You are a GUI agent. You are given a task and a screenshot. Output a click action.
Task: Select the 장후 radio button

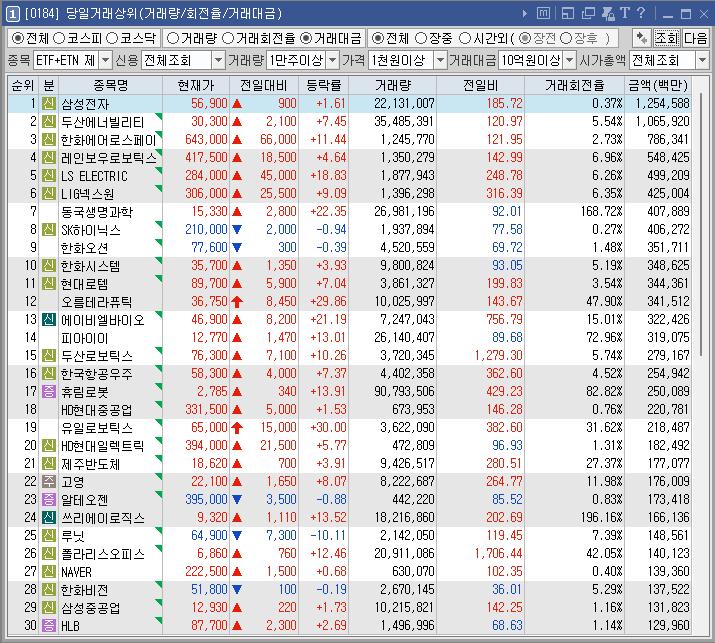(565, 38)
